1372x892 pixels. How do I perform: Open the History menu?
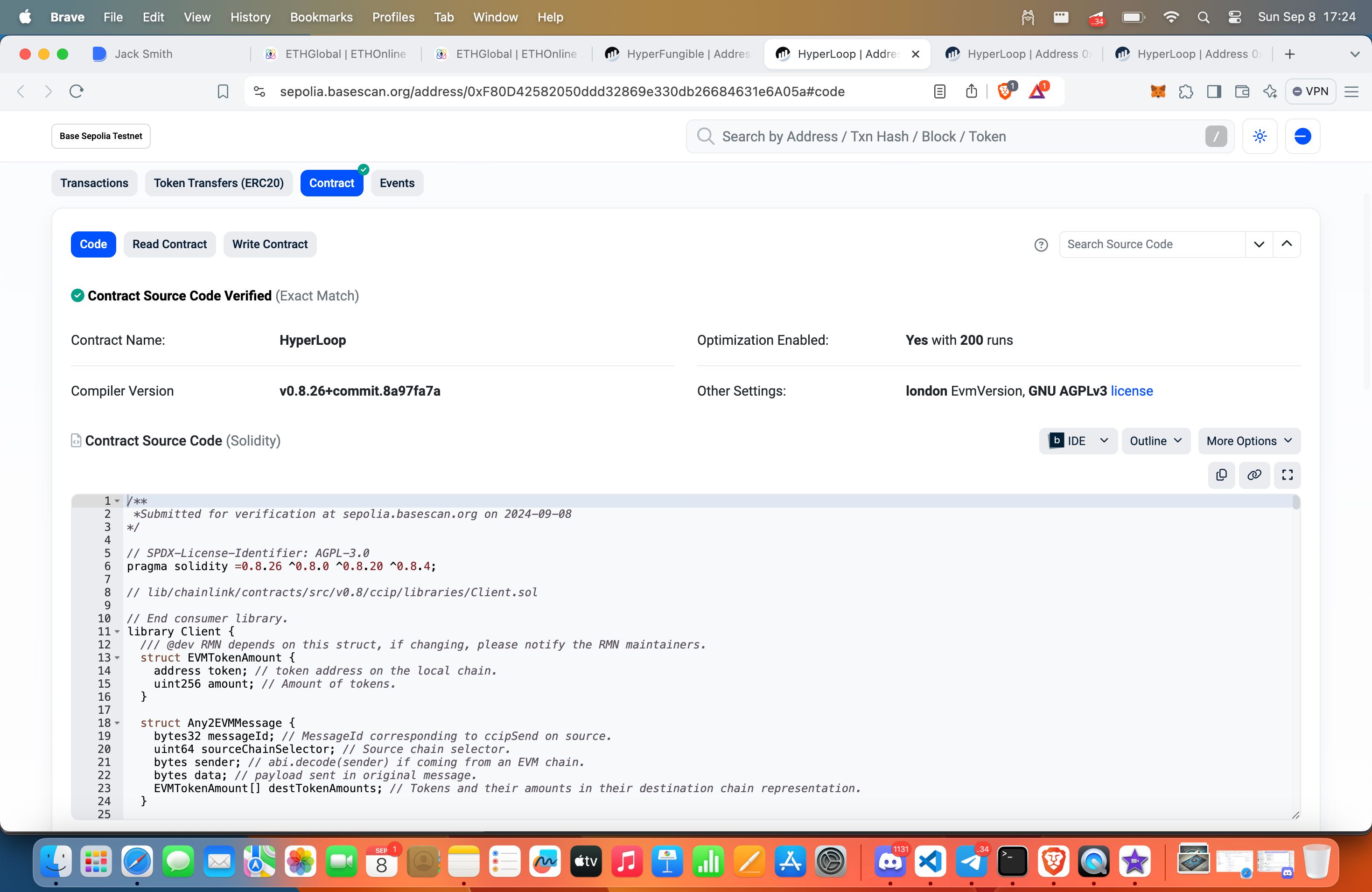click(250, 17)
